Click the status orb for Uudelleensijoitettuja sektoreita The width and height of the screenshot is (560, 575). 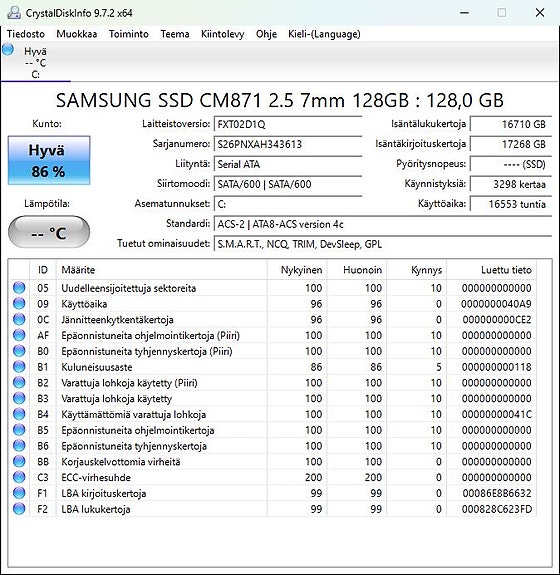tap(19, 288)
